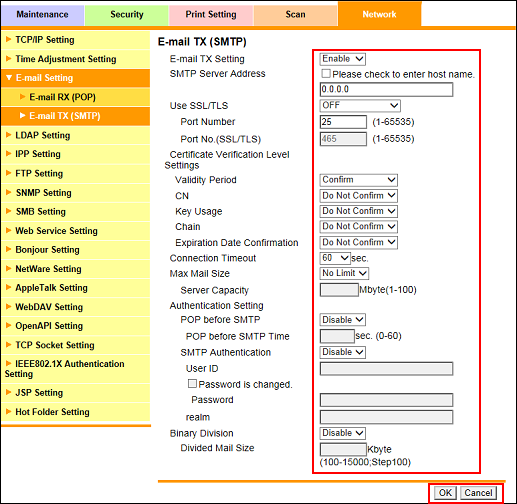The height and width of the screenshot is (504, 517).
Task: Open the Validity Period dropdown
Action: click(x=358, y=180)
